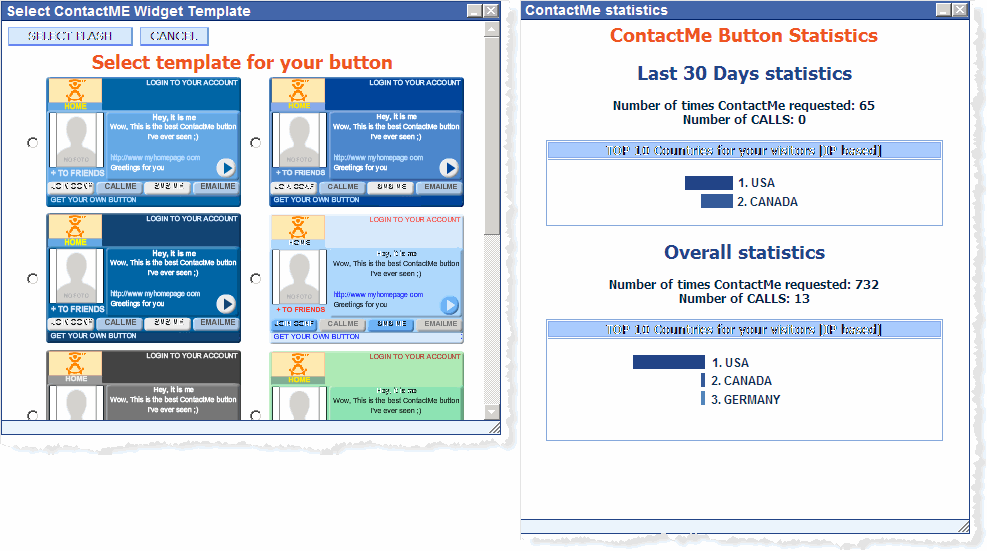This screenshot has height=551, width=987.
Task: Click the HOME mascot icon in top-left template
Action: click(x=75, y=94)
